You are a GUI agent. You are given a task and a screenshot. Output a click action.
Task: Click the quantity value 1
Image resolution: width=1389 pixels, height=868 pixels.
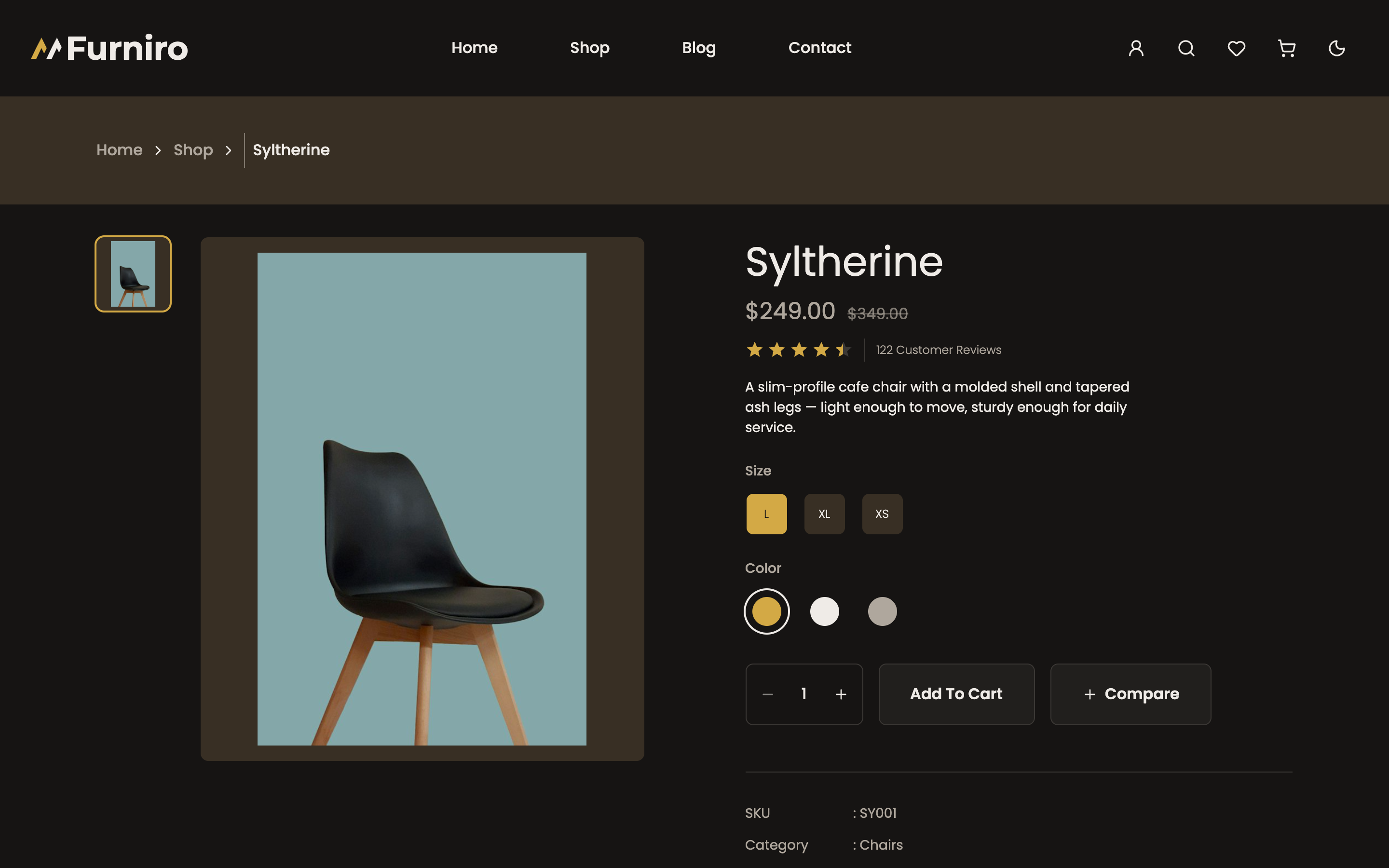click(803, 694)
